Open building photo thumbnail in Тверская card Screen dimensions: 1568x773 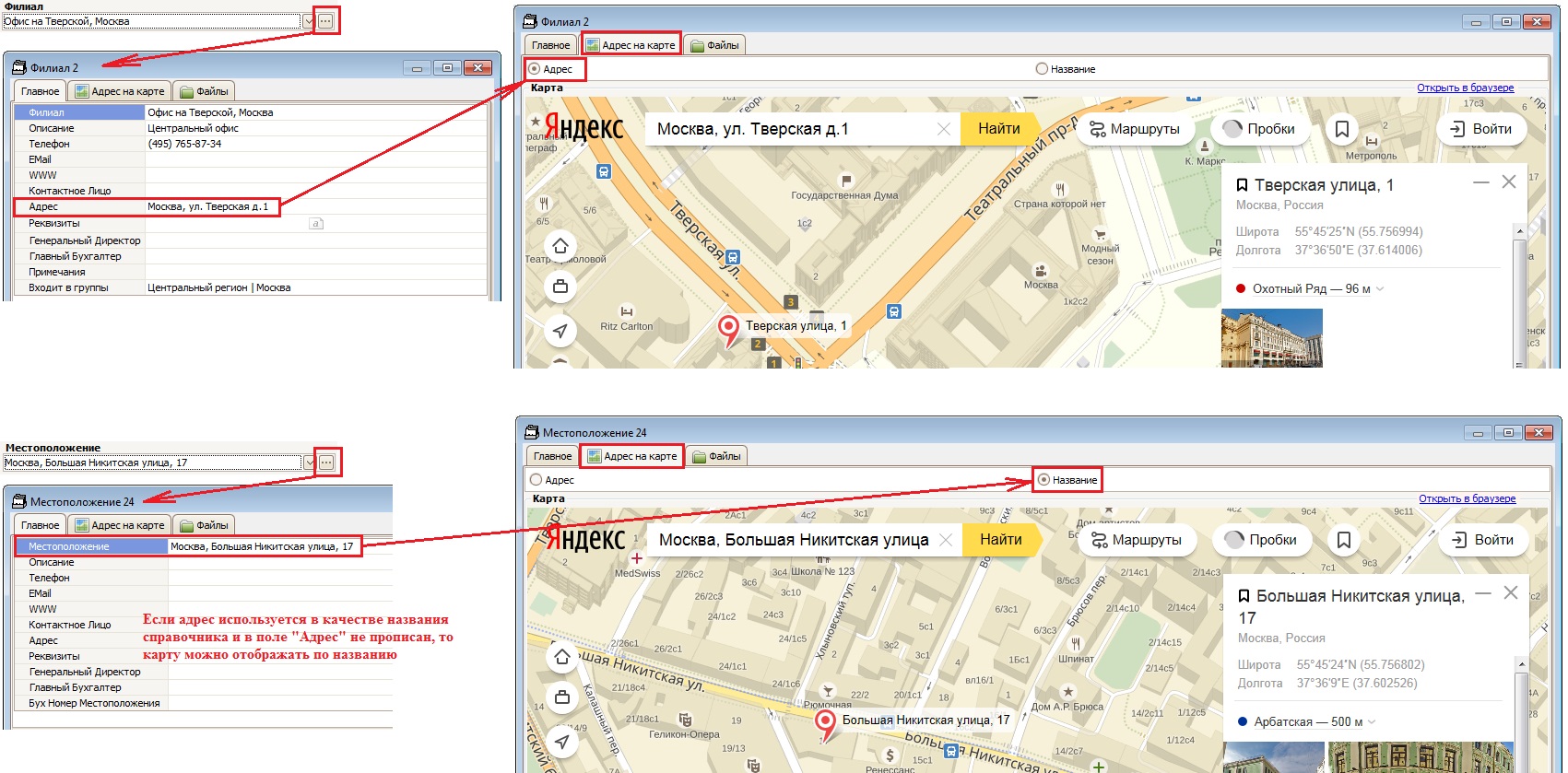[x=1272, y=338]
